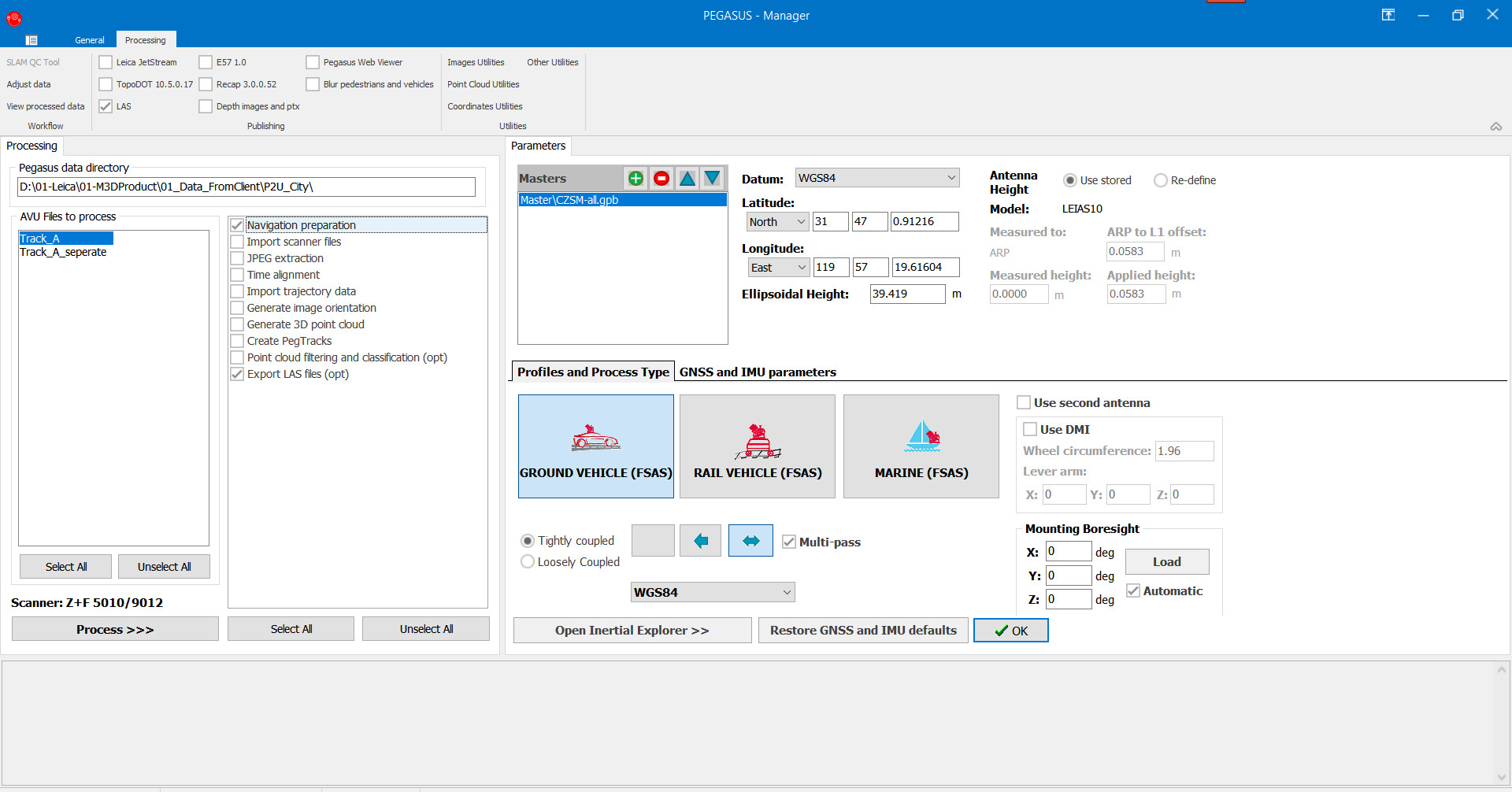Screen dimensions: 1512x792
Task: Enable the E57 1.0 checkbox
Action: [x=206, y=62]
